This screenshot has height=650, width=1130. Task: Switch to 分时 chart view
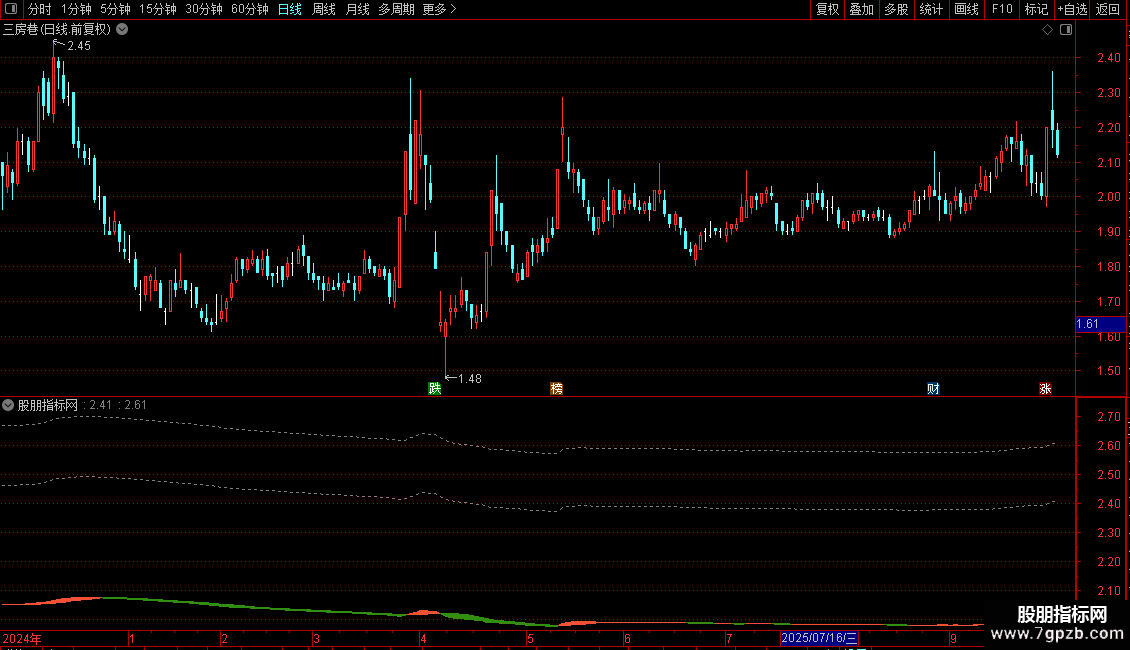(40, 9)
